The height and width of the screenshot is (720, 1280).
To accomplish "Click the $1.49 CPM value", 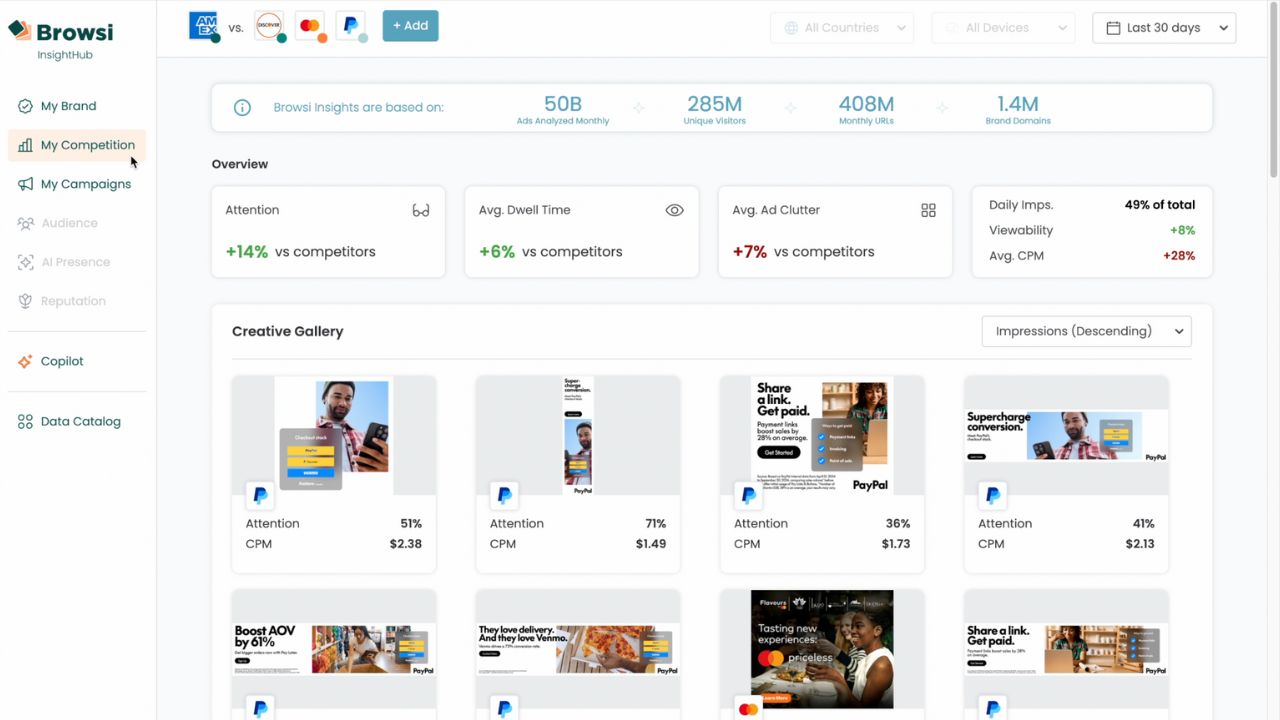I will pos(651,544).
